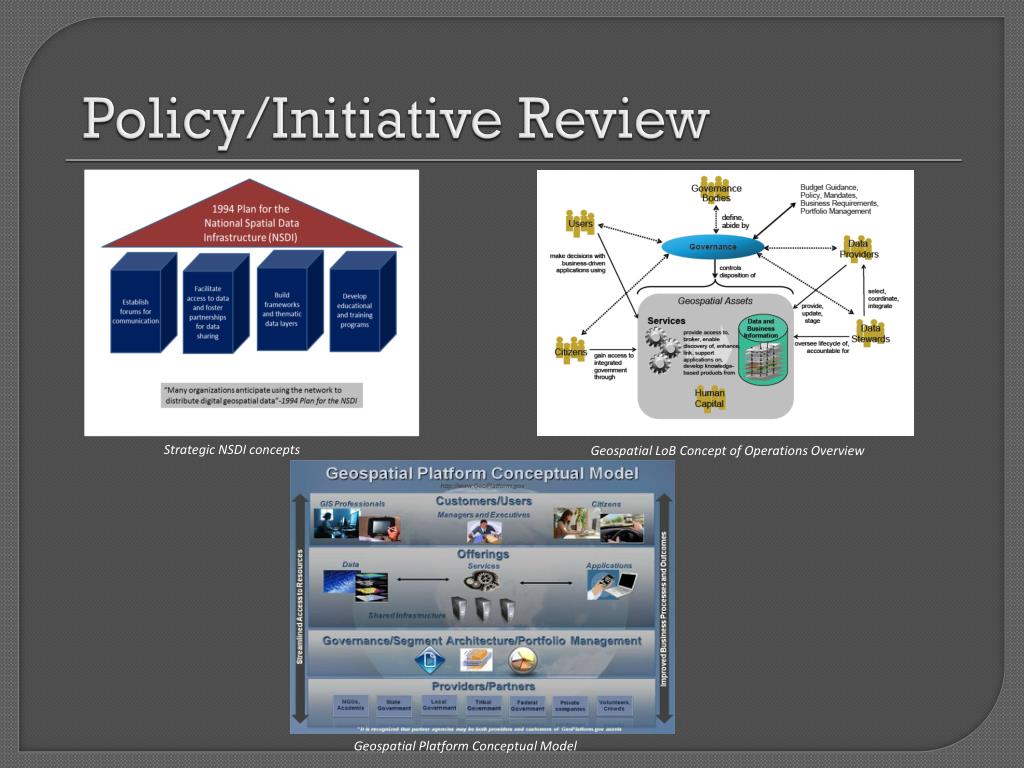Select the Shared Infrastructure server icons
Screen dimensions: 1024x768
tap(483, 609)
